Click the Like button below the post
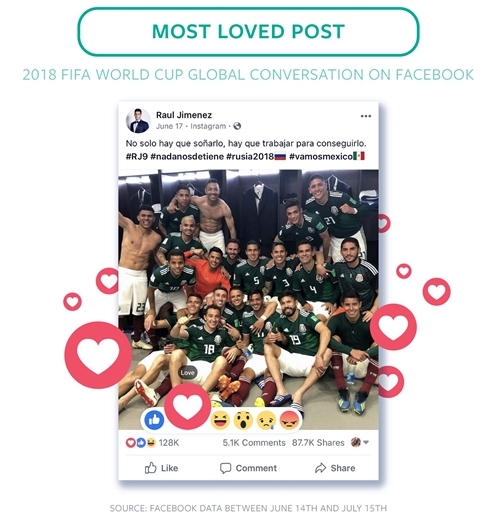Image resolution: width=500 pixels, height=519 pixels. coord(161,468)
